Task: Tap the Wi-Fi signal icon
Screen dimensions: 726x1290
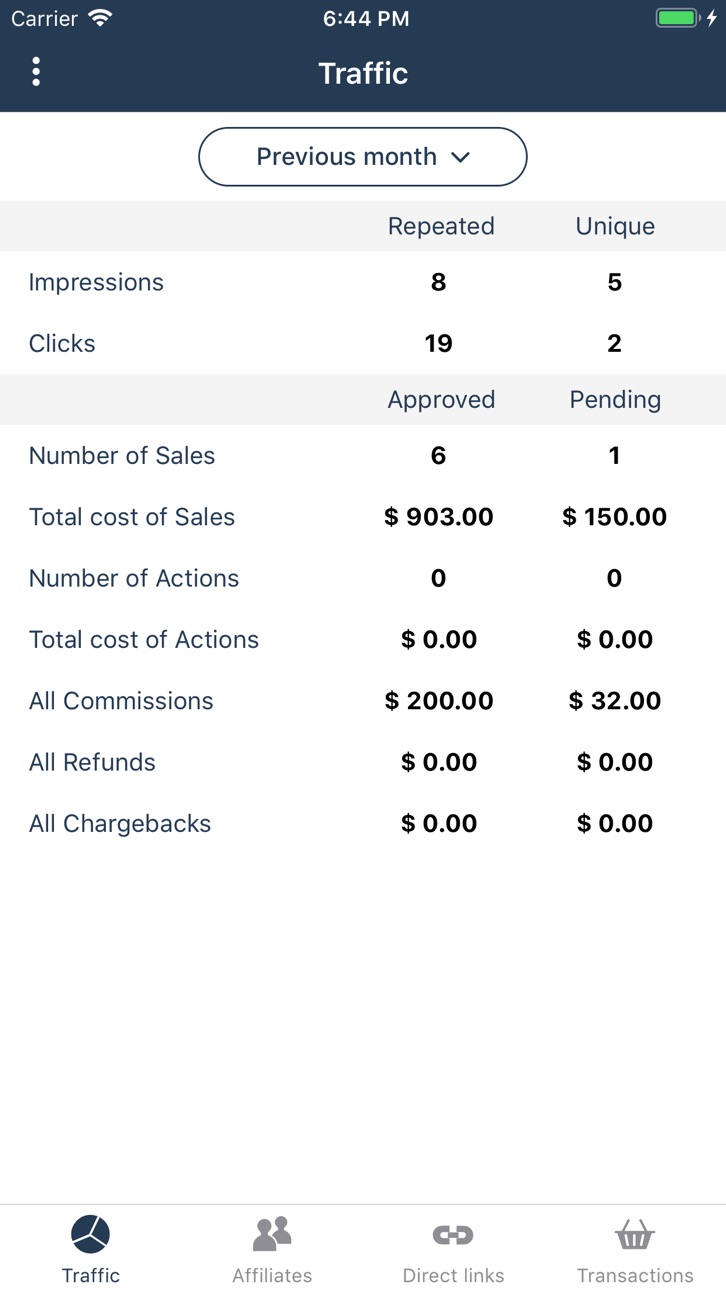Action: pos(100,18)
